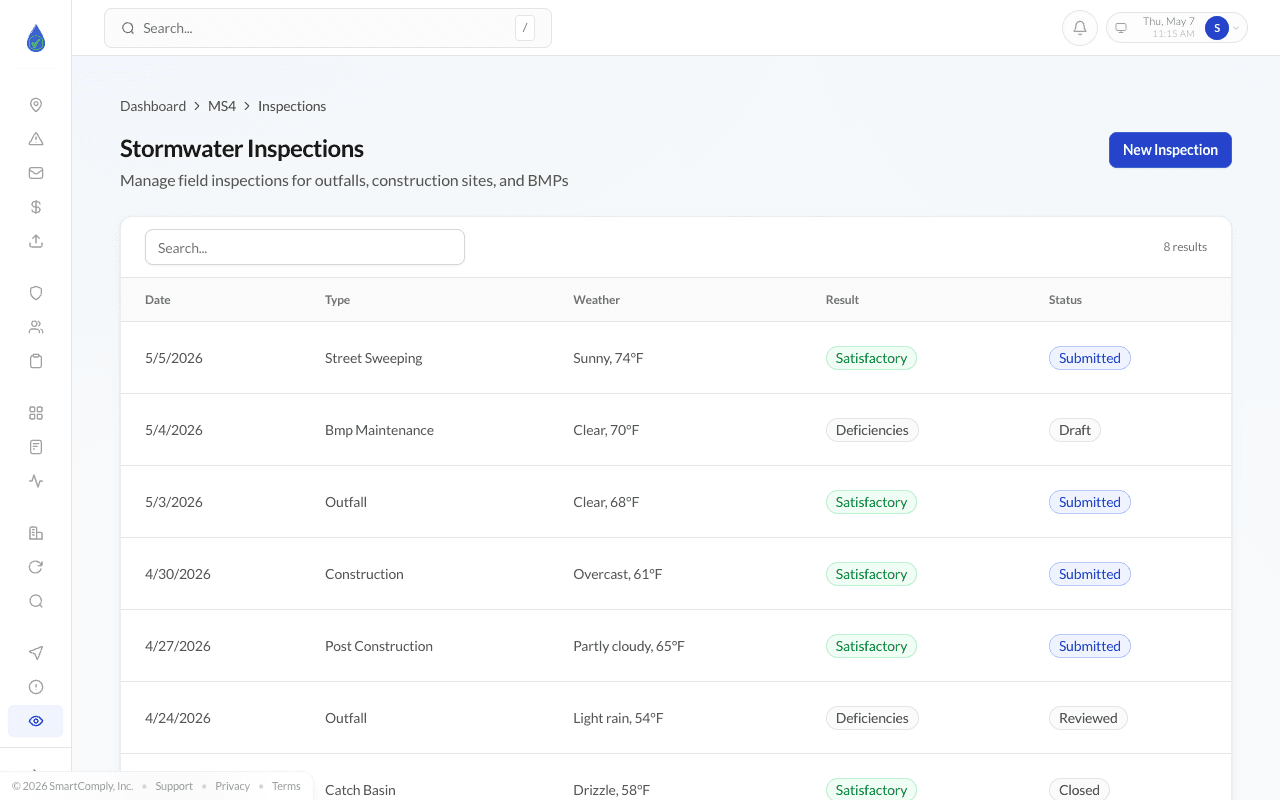Screen dimensions: 1280x800
Task: Open the activity pulse icon in sidebar
Action: 36,481
